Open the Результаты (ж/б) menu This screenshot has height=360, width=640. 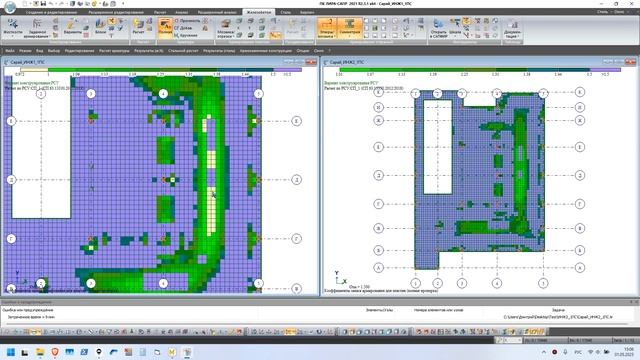click(149, 51)
